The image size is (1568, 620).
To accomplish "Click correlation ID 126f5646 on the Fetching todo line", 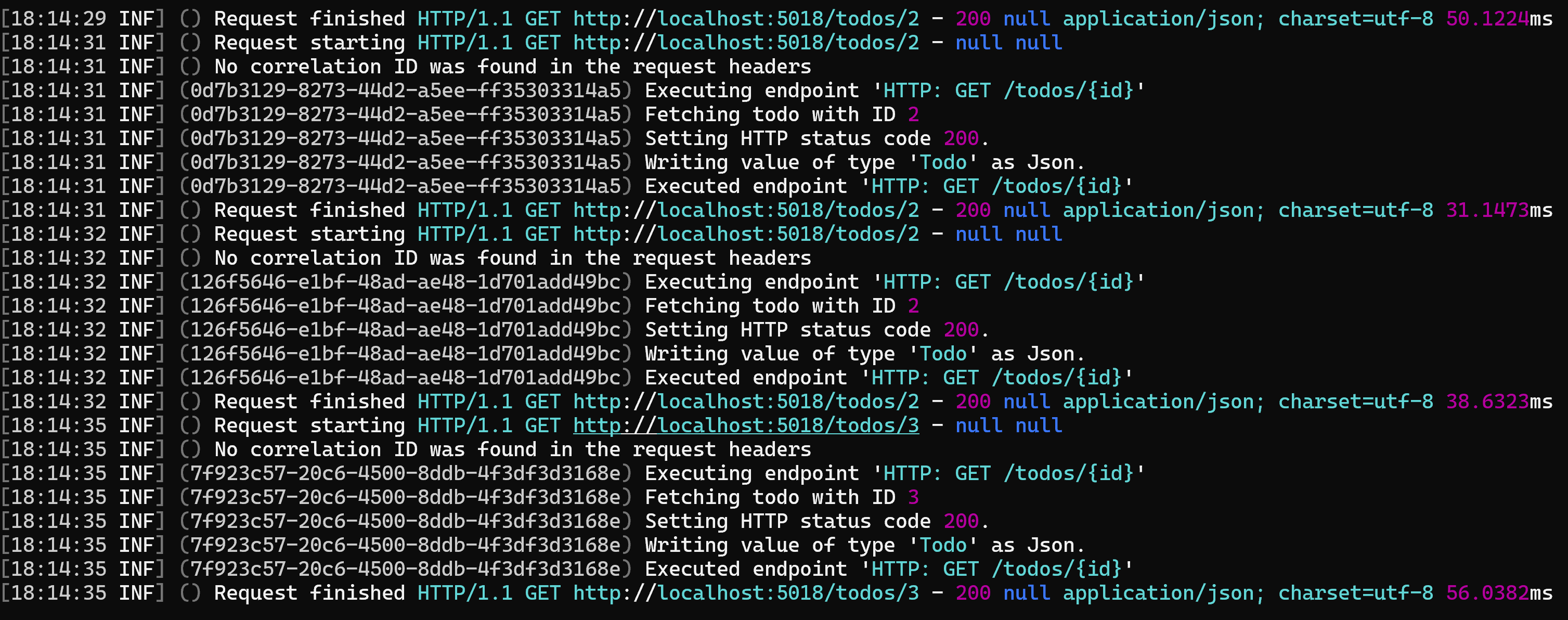I will tap(405, 306).
